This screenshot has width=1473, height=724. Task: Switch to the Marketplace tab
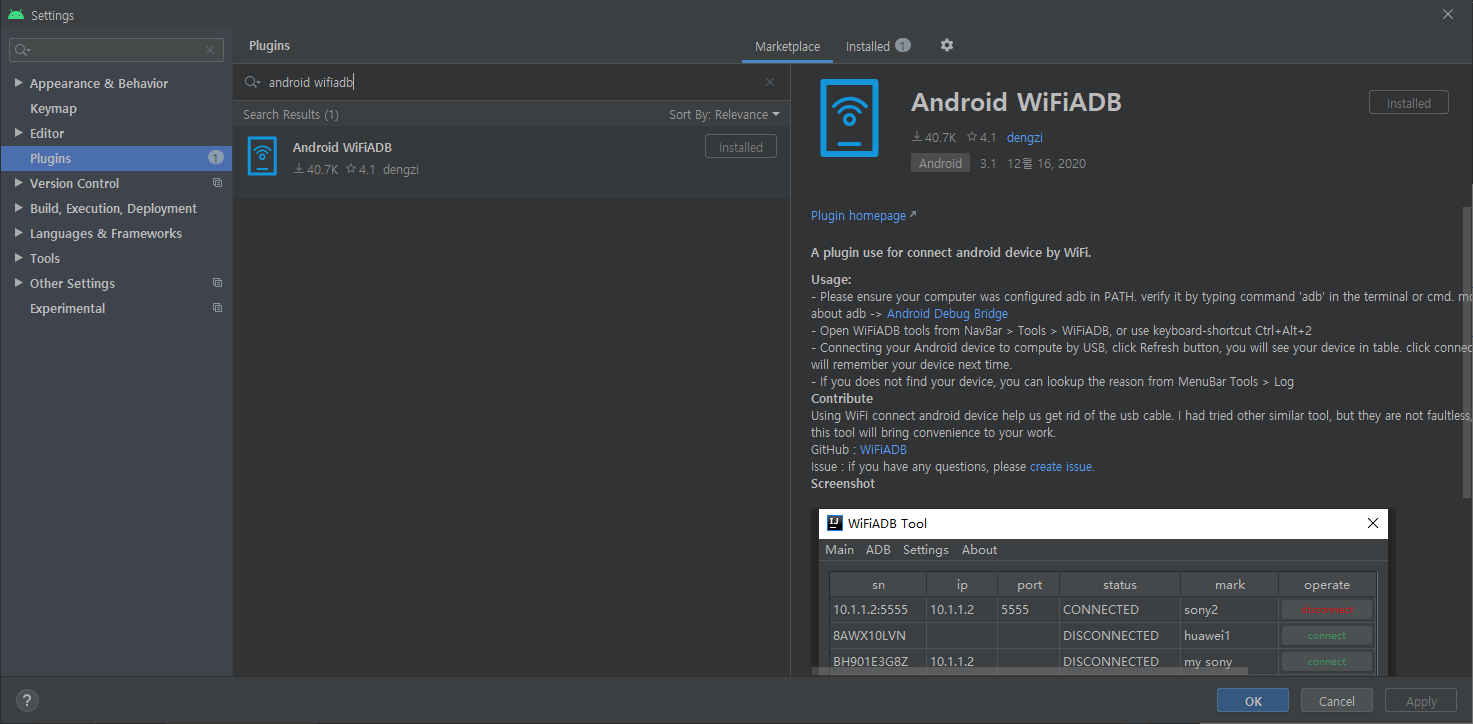[x=787, y=46]
